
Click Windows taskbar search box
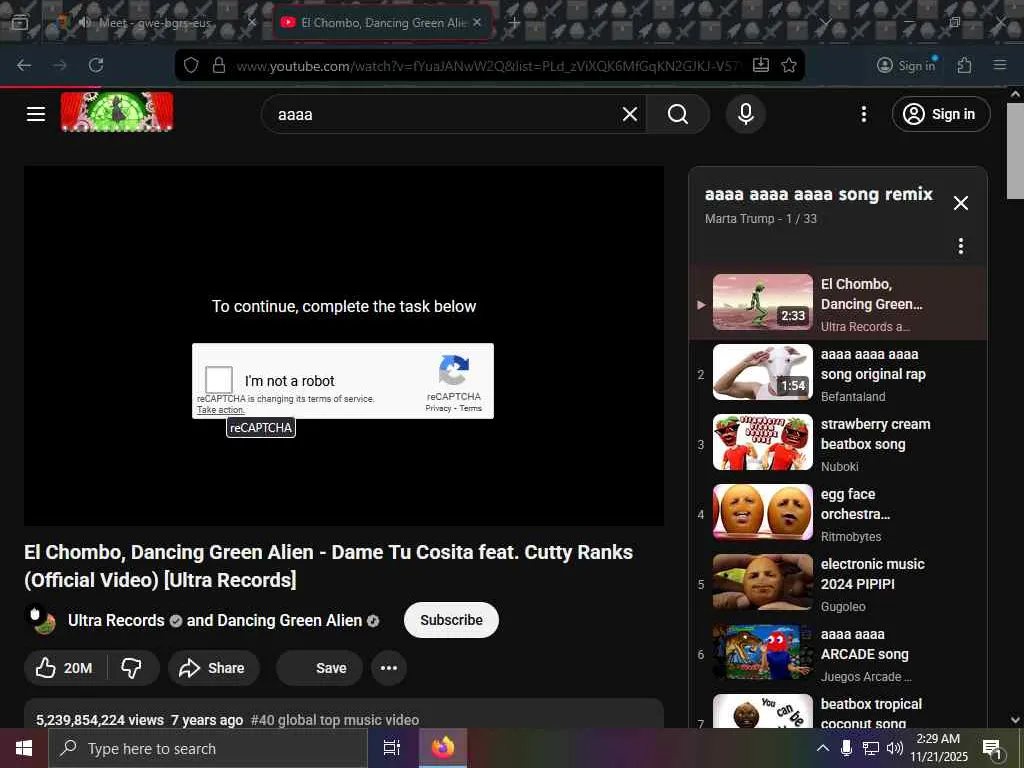[208, 748]
